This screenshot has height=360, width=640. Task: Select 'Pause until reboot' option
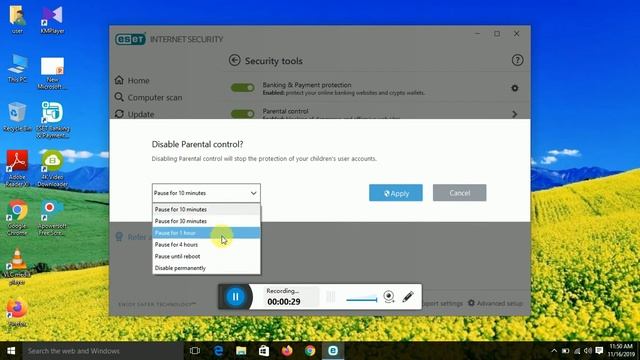206,256
